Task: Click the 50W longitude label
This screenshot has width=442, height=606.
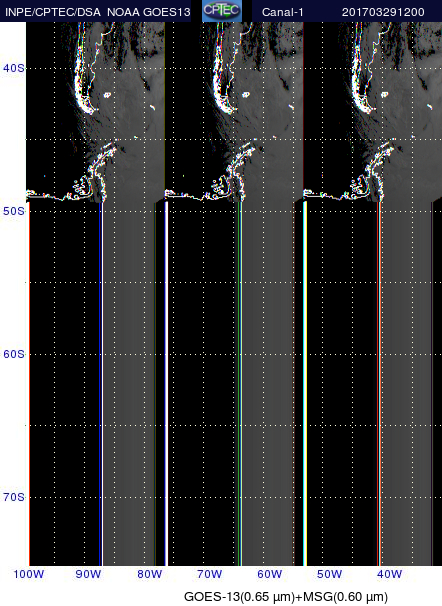Action: coord(330,574)
